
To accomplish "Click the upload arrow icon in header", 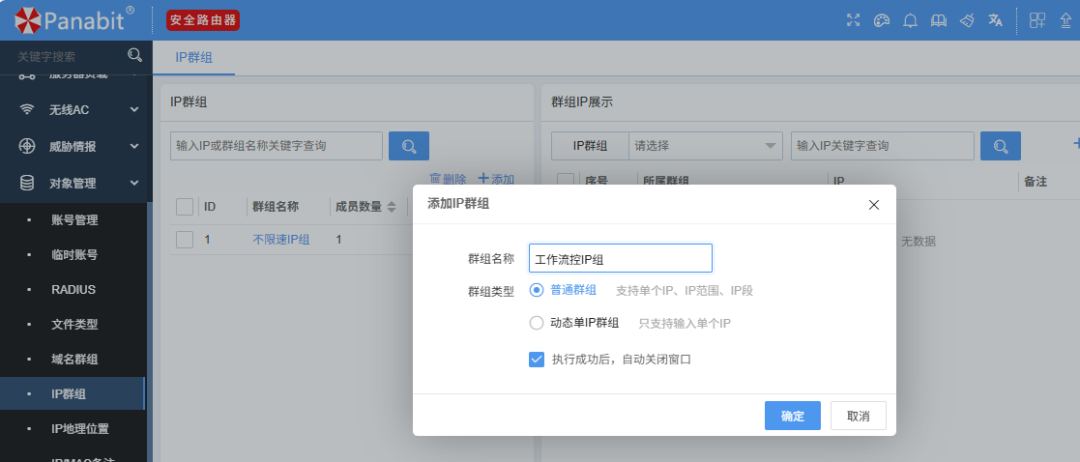I will 1066,21.
